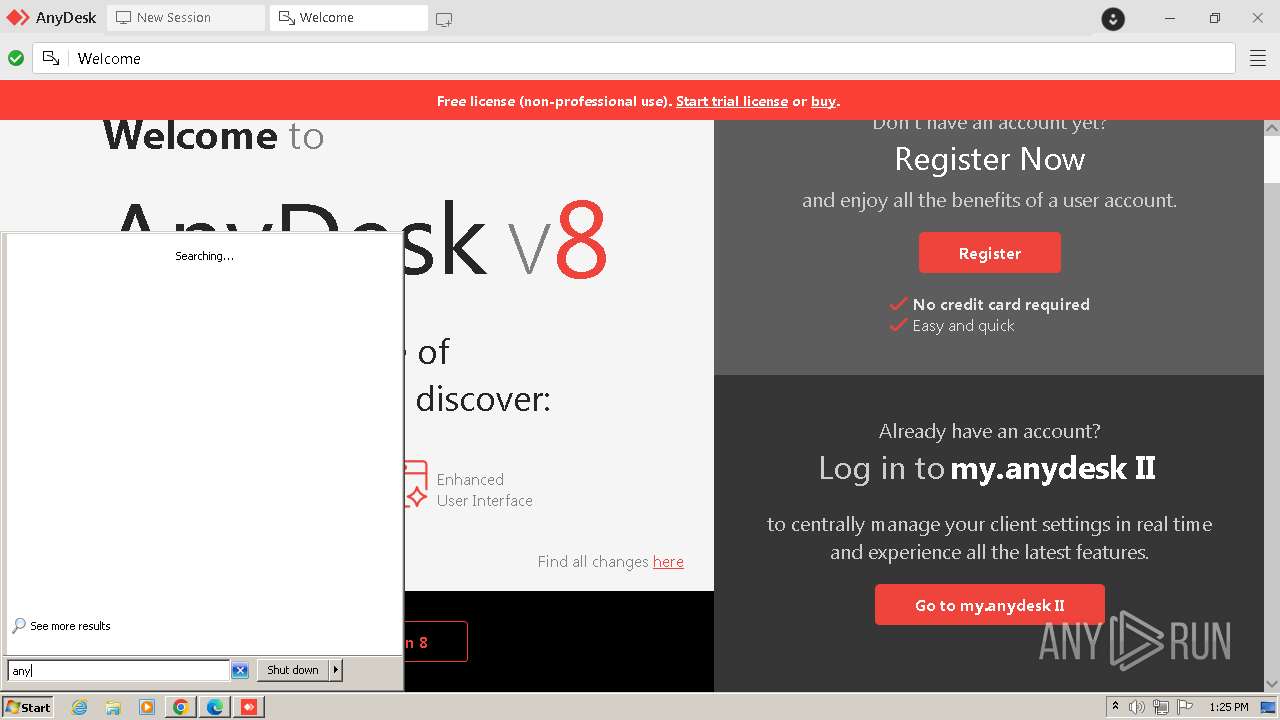
Task: Switch to the New Session tab
Action: [x=186, y=18]
